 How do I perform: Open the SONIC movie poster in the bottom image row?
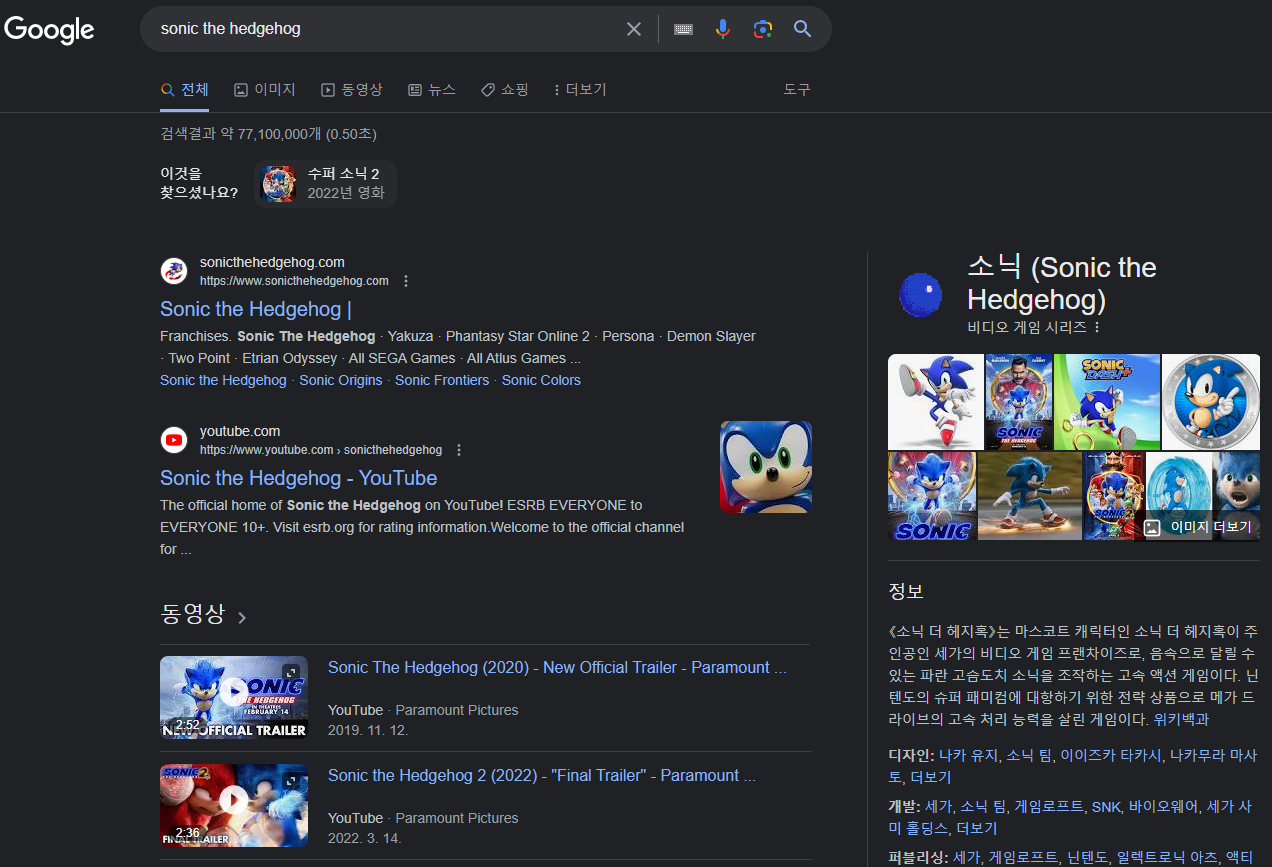tap(931, 496)
